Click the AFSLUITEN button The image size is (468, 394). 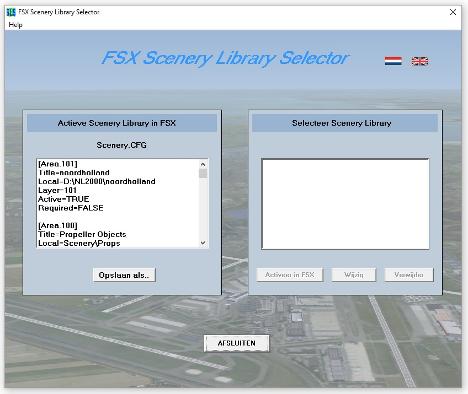tap(236, 343)
